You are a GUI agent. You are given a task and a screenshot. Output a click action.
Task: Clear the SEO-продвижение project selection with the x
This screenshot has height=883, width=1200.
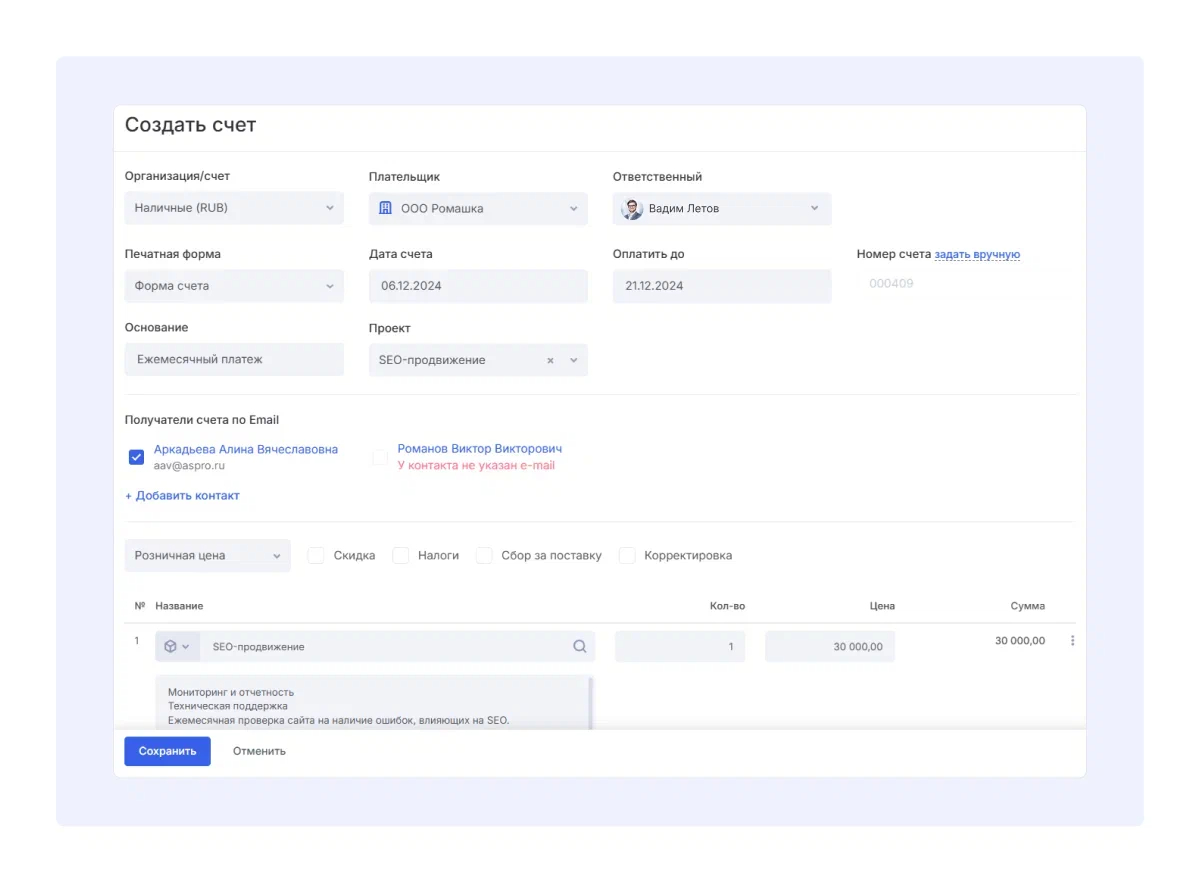pyautogui.click(x=550, y=361)
